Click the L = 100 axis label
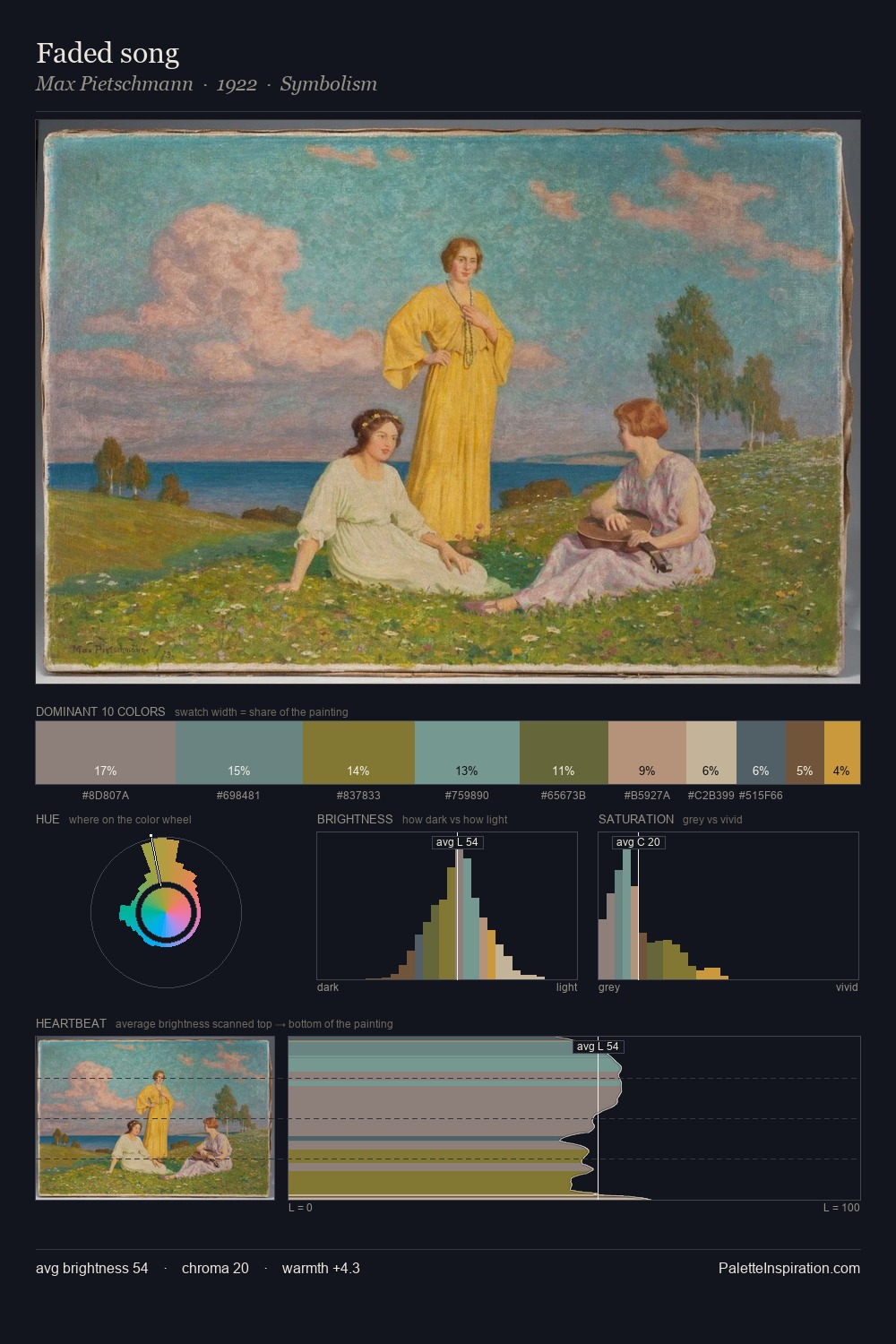The width and height of the screenshot is (896, 1344). tap(841, 1208)
